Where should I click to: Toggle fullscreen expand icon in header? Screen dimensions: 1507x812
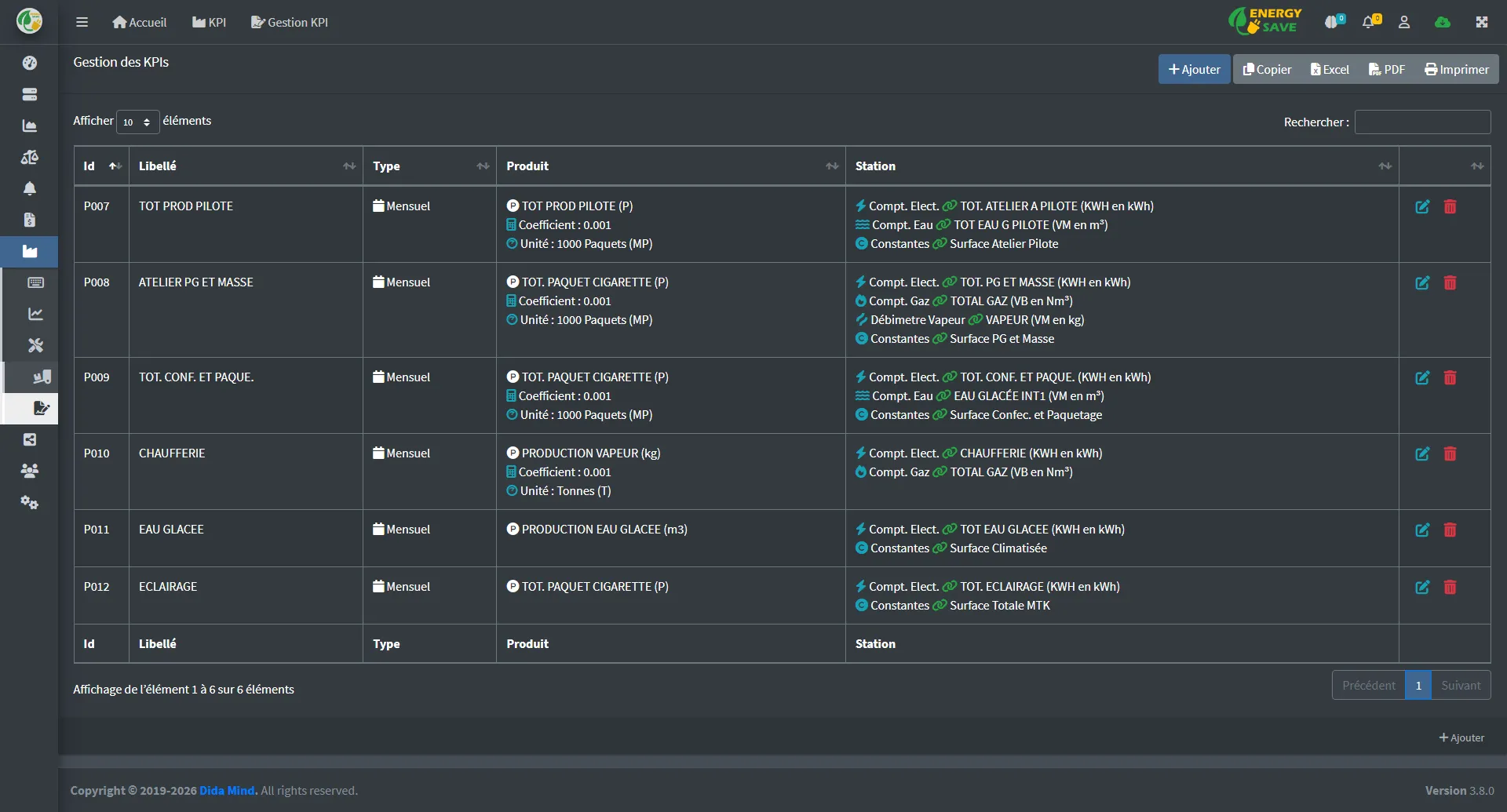click(1482, 22)
